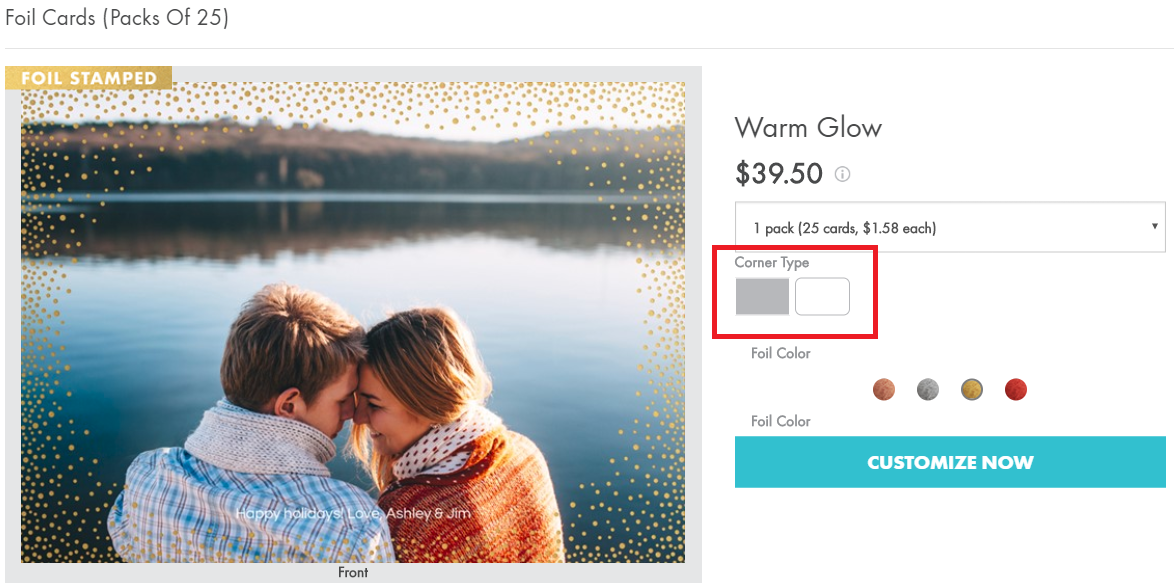
Task: Click the Foil Cards (Packs Of 25) heading
Action: click(117, 18)
